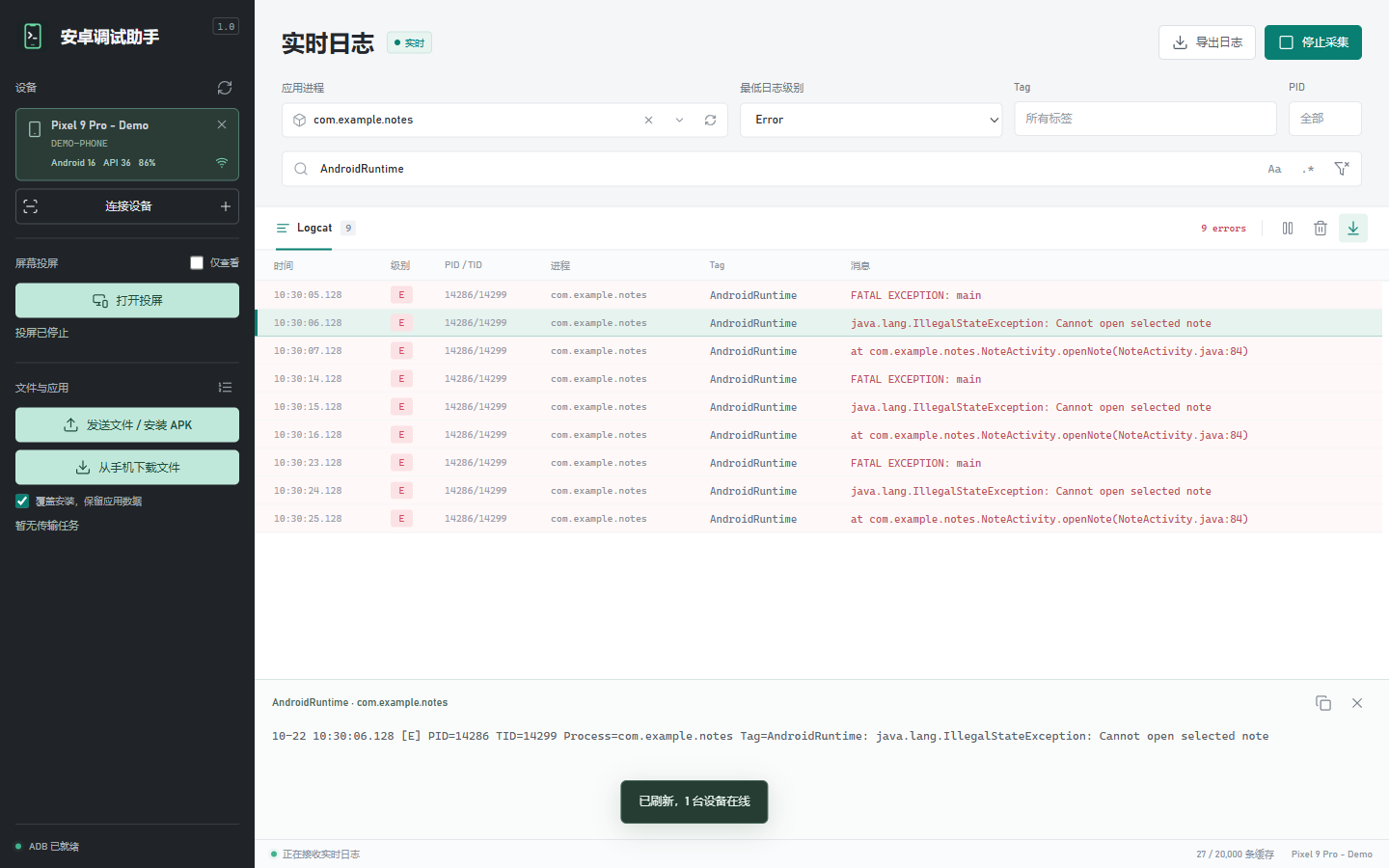Pause the Logcat stream
The image size is (1389, 868).
[x=1288, y=229]
